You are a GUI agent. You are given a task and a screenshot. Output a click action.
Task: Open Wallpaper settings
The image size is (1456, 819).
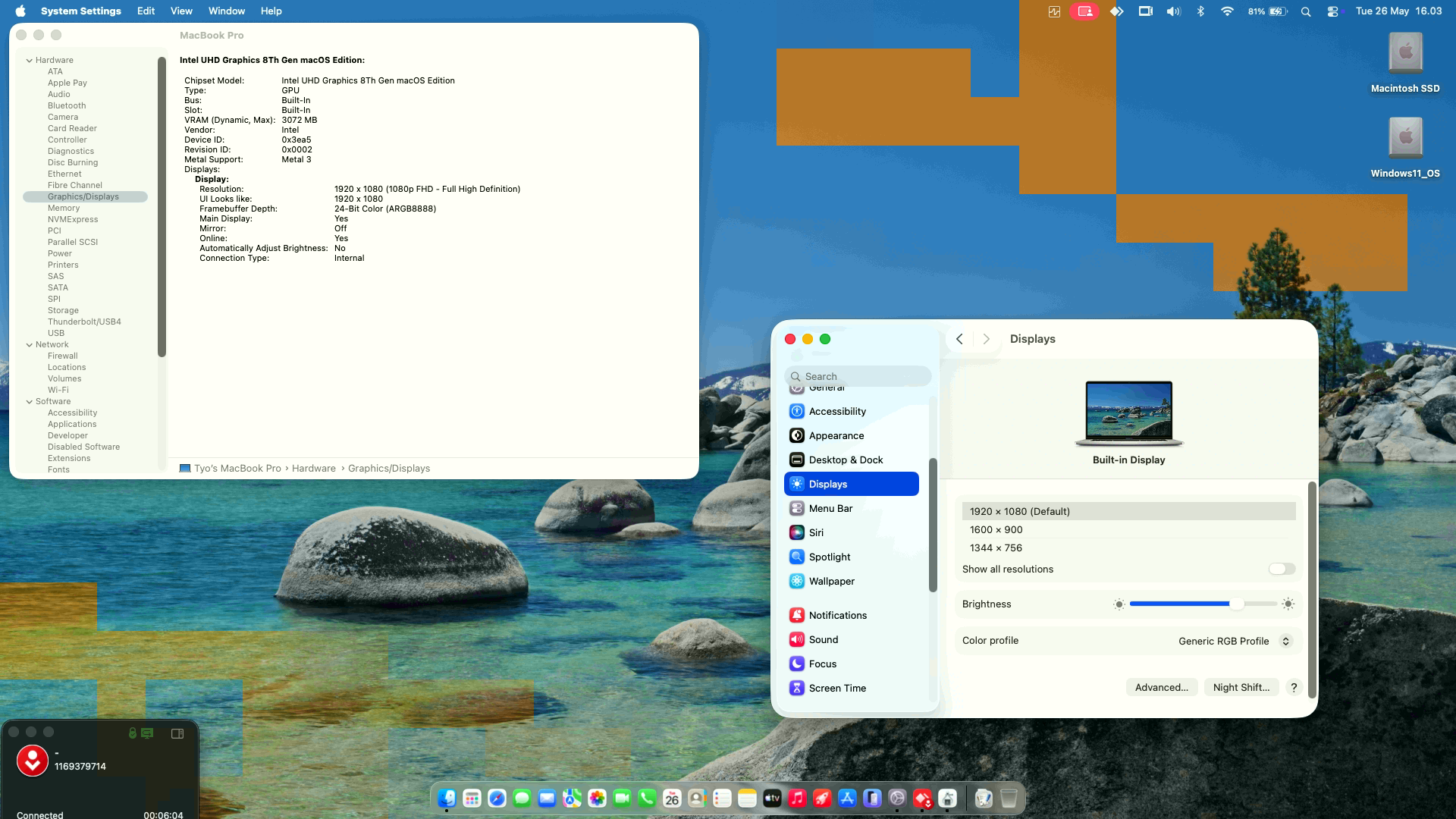pos(851,581)
